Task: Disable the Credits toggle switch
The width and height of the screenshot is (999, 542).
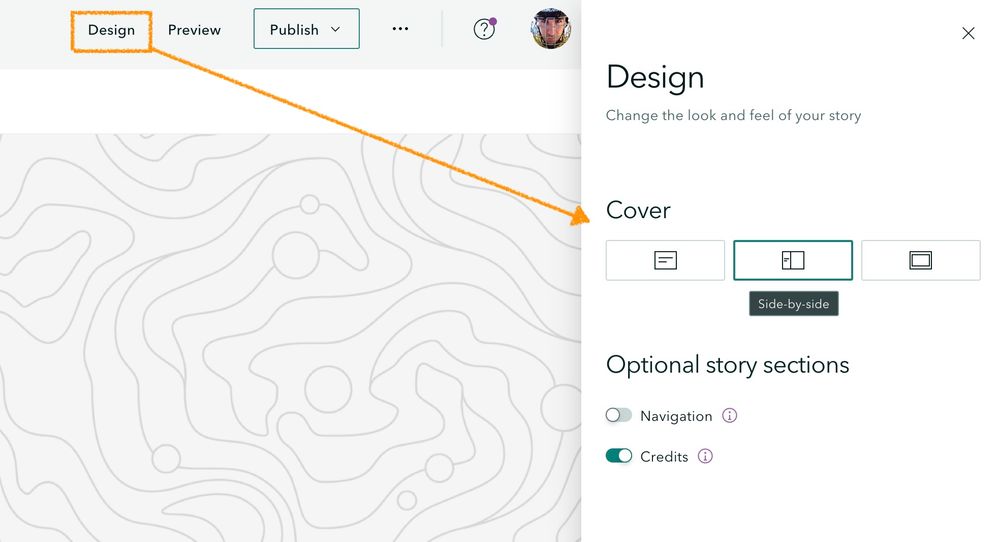Action: [619, 456]
